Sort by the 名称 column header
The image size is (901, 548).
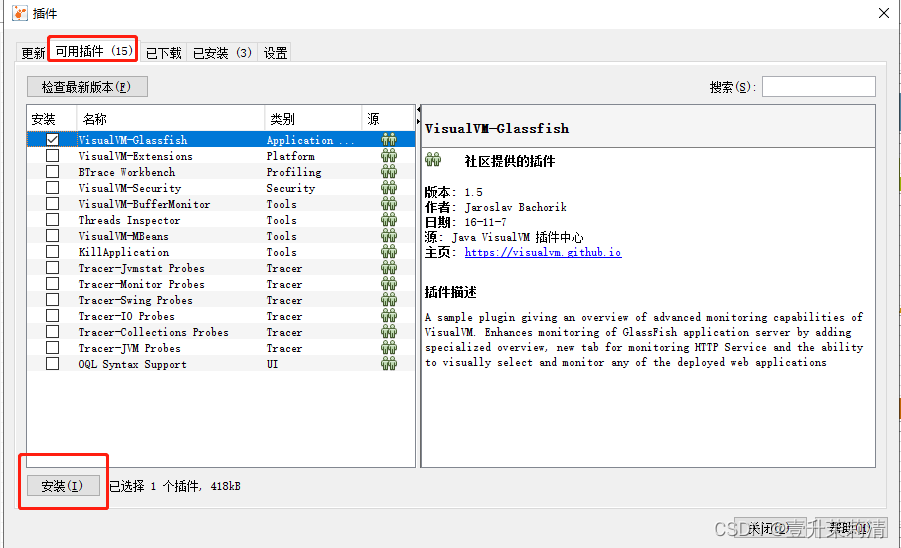[x=171, y=119]
